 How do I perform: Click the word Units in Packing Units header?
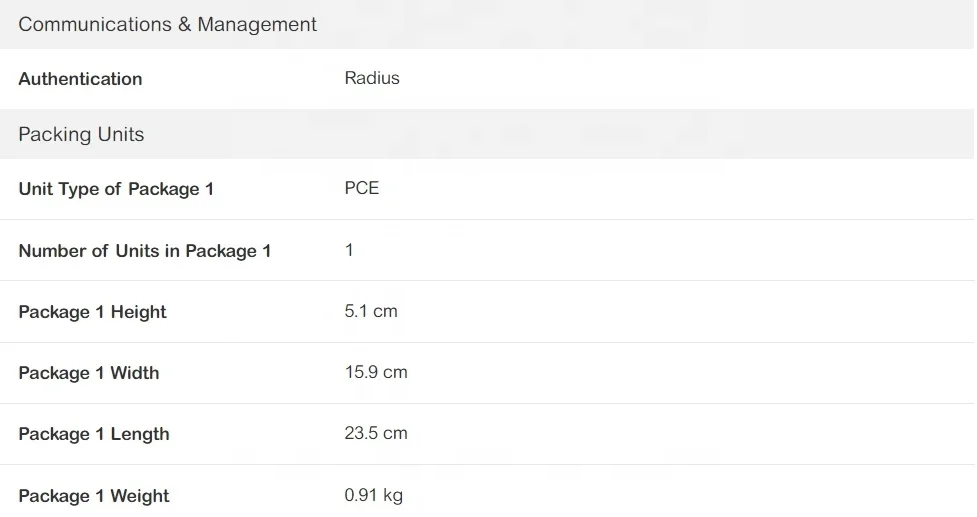pos(121,135)
